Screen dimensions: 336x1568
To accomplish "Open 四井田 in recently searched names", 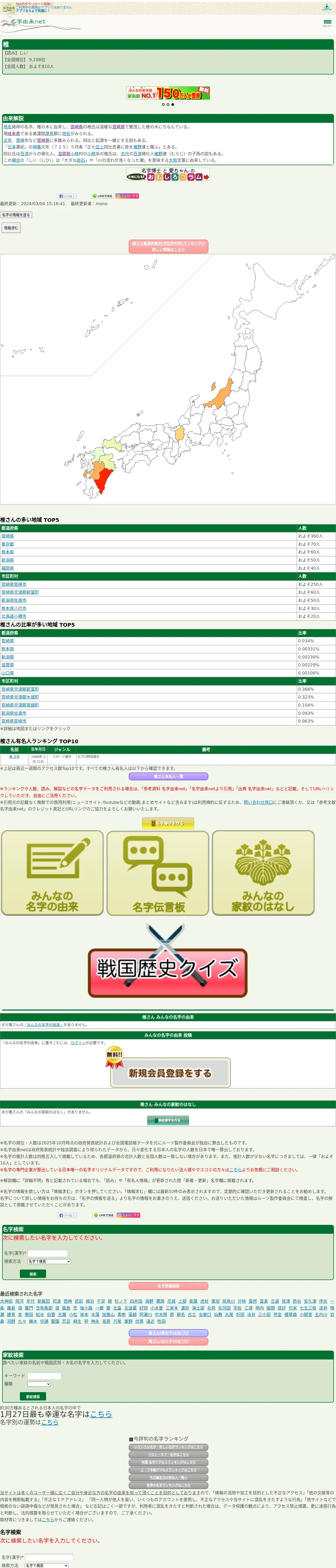I will tap(136, 1301).
